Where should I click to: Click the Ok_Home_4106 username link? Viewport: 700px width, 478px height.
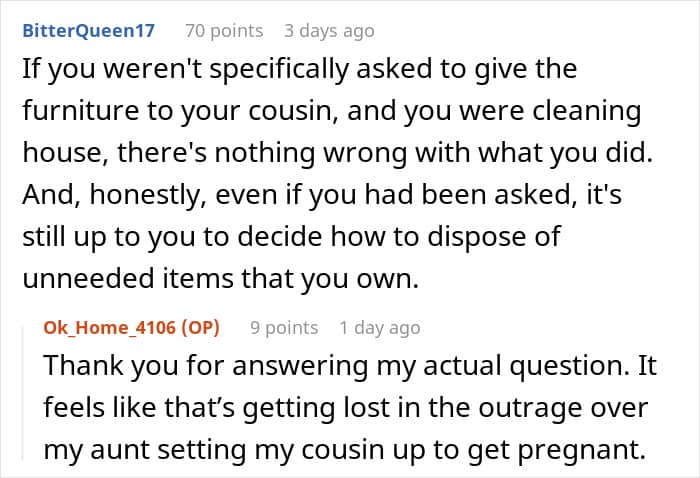click(108, 327)
